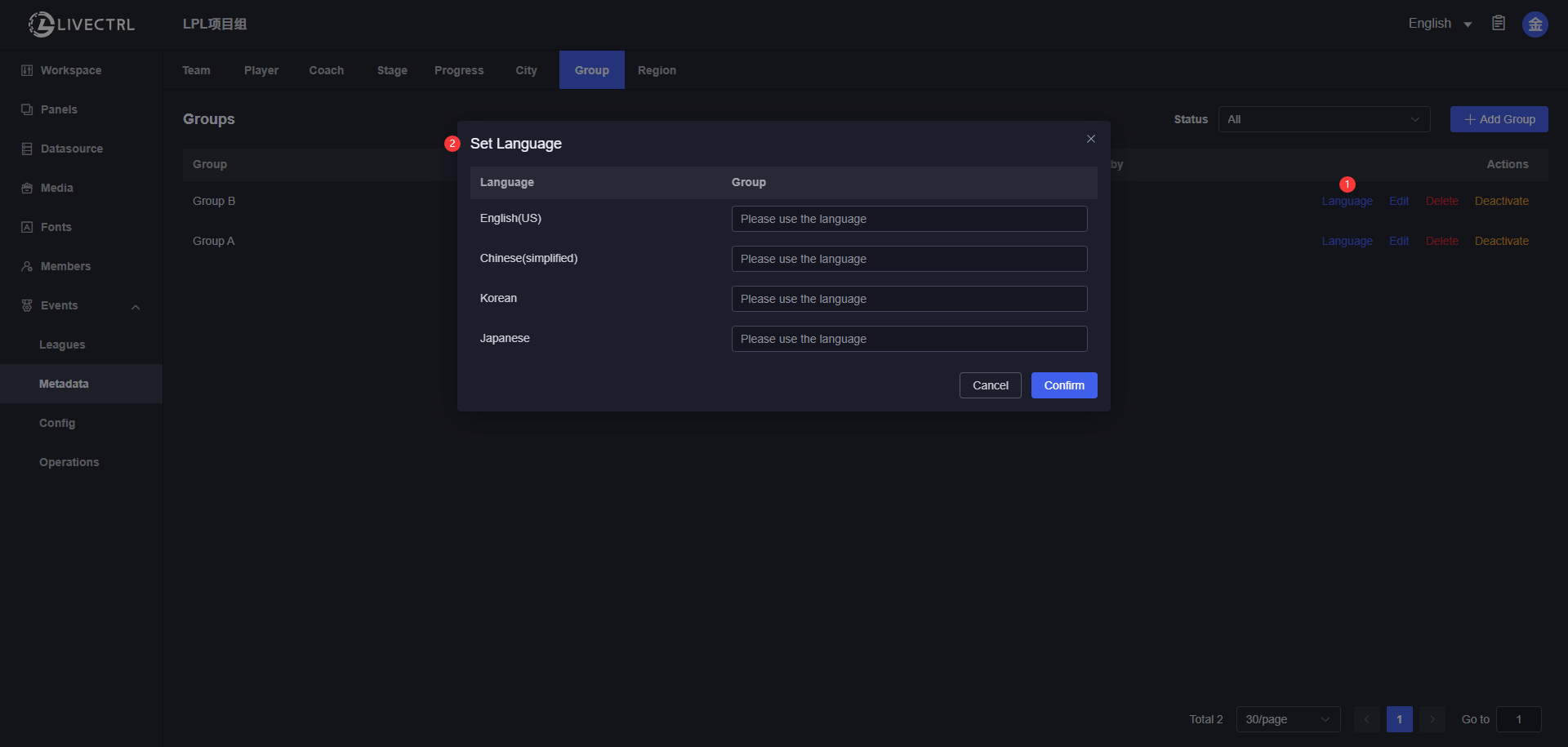Open the English language dropdown

1439,24
